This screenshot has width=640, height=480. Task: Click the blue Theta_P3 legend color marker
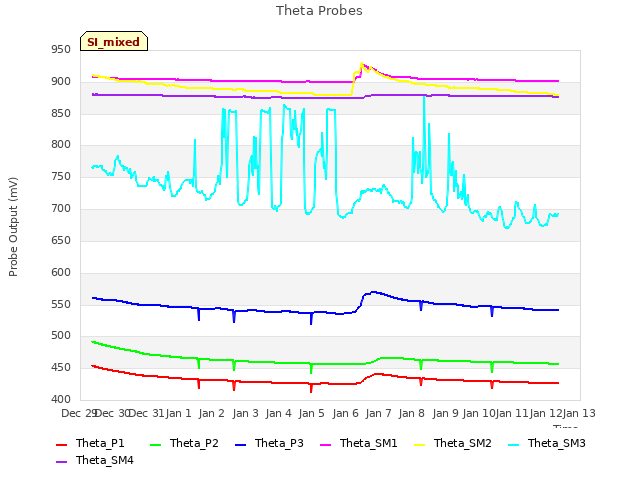pyautogui.click(x=240, y=444)
